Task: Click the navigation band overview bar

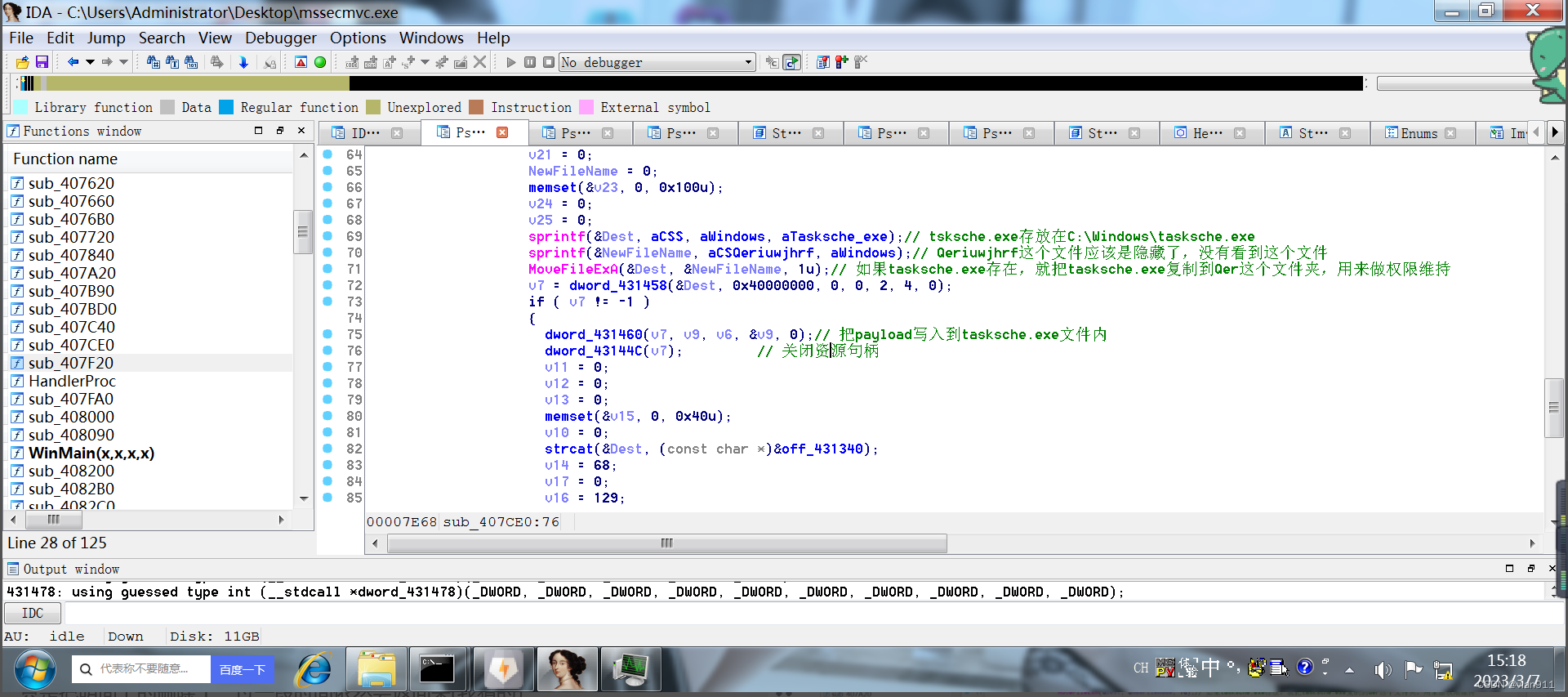Action: [x=693, y=83]
